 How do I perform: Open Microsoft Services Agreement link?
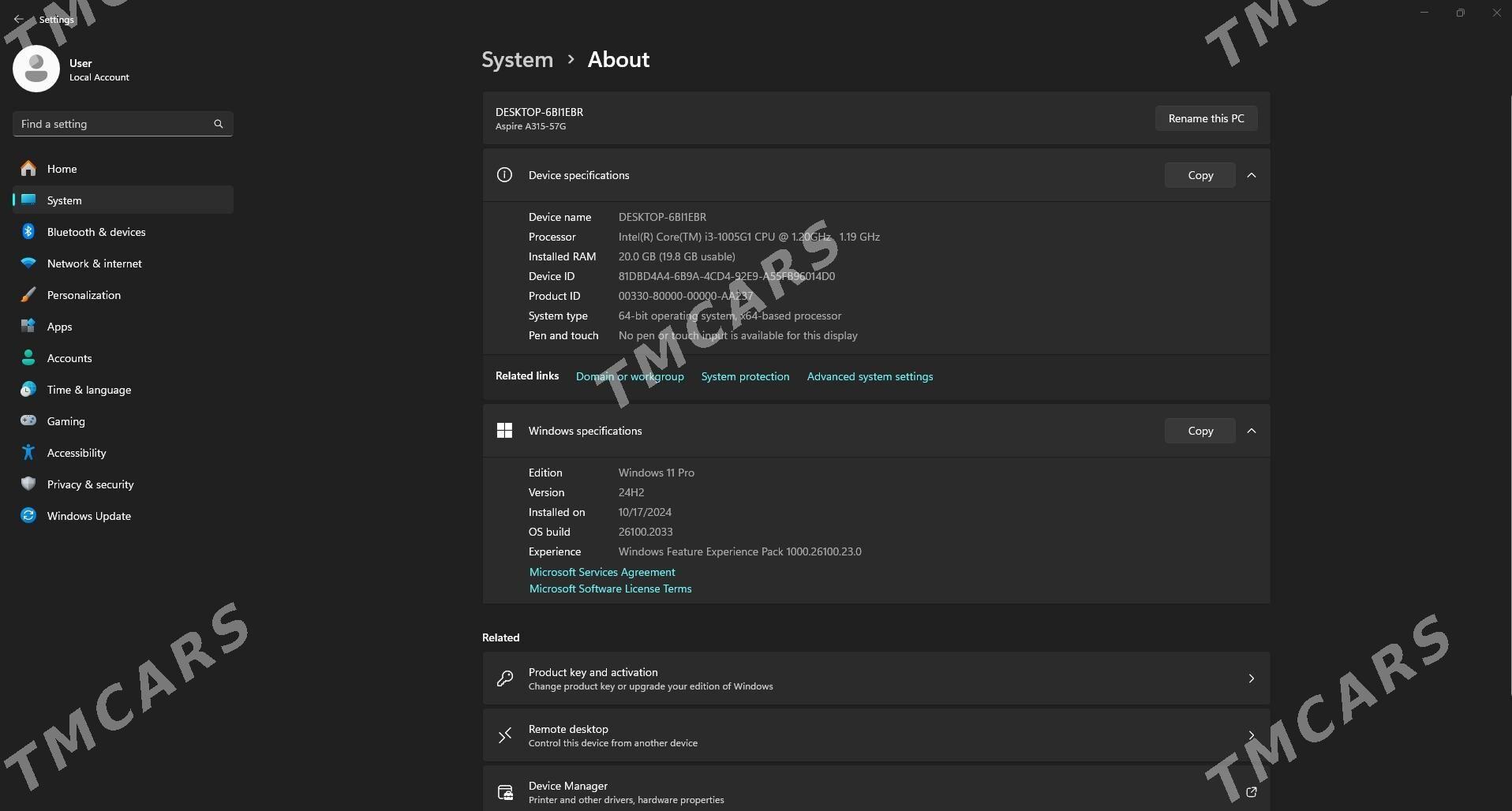(602, 572)
